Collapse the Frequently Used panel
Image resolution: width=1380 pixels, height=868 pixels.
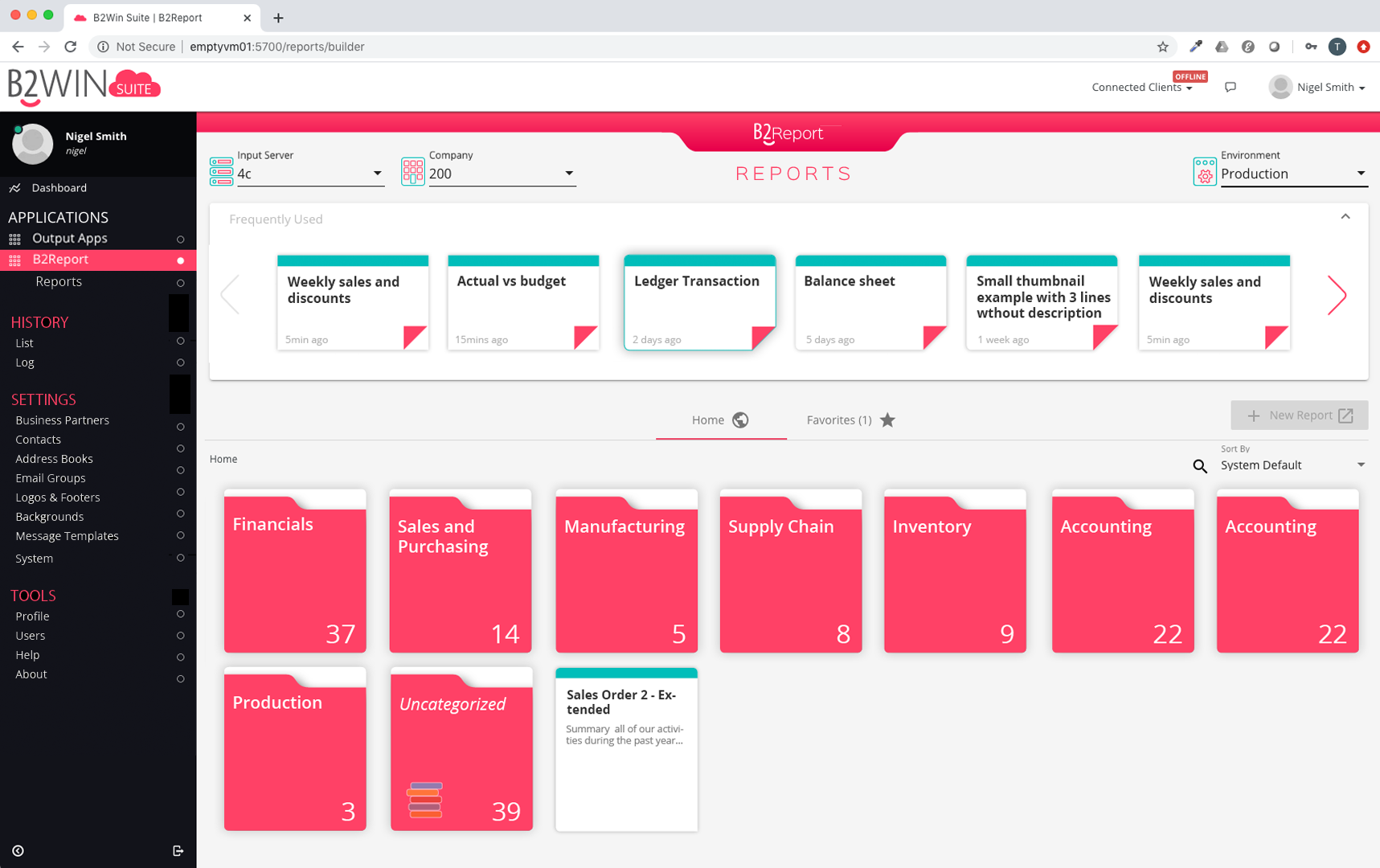pyautogui.click(x=1345, y=217)
